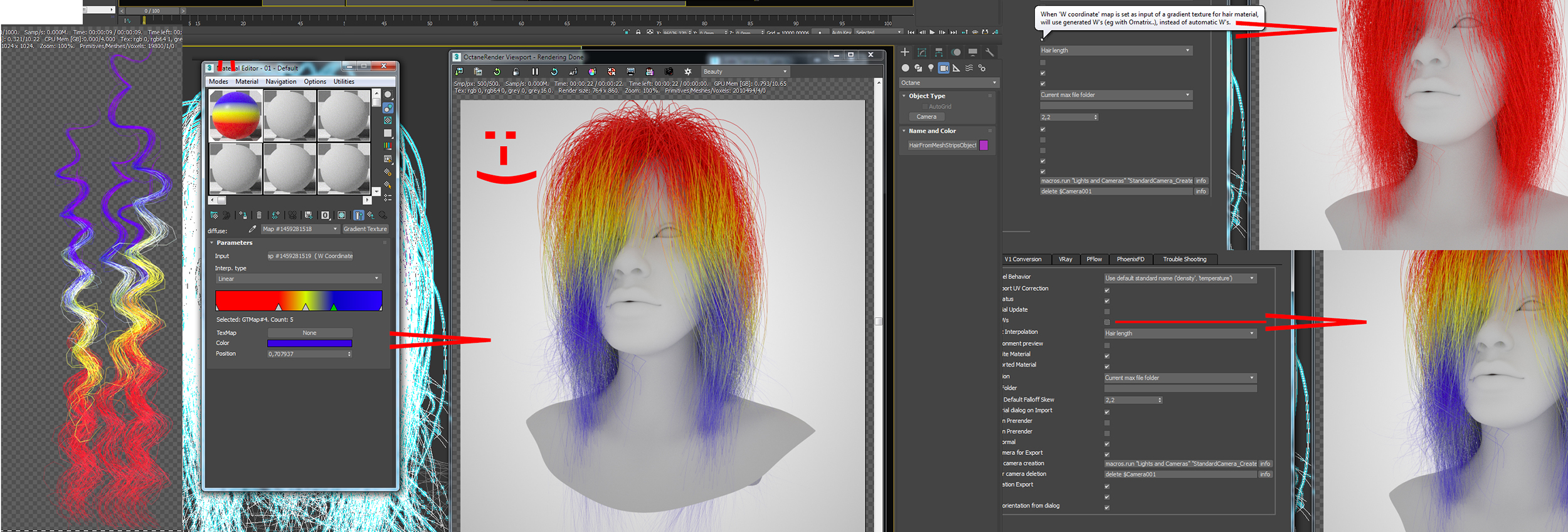Click the Camera object type button
Viewport: 1568px width, 532px height.
click(926, 117)
